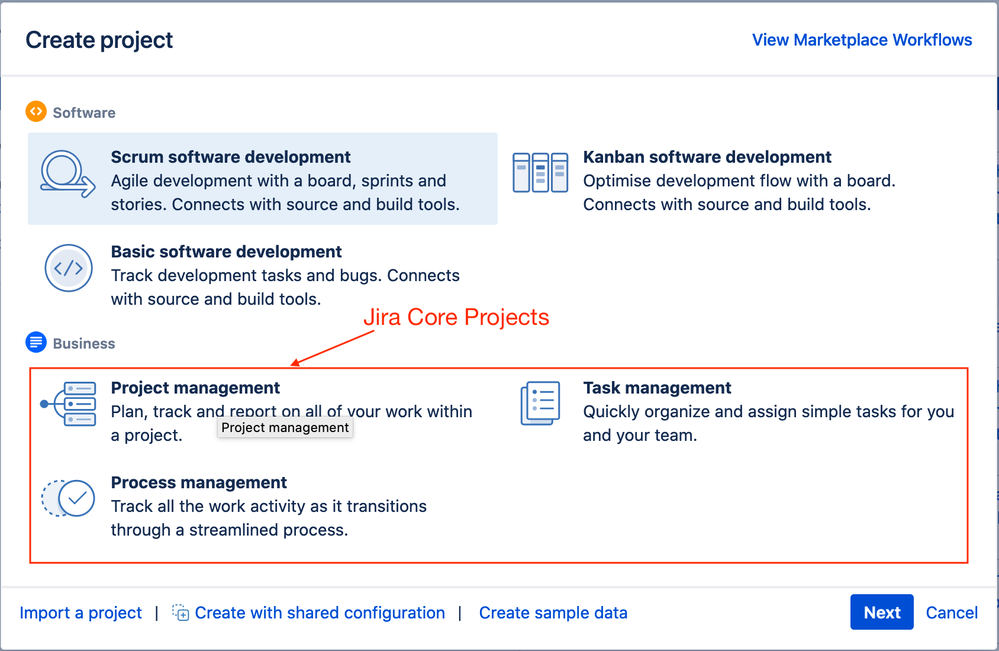The width and height of the screenshot is (999, 651).
Task: Click the Project management nodes icon
Action: pyautogui.click(x=68, y=404)
